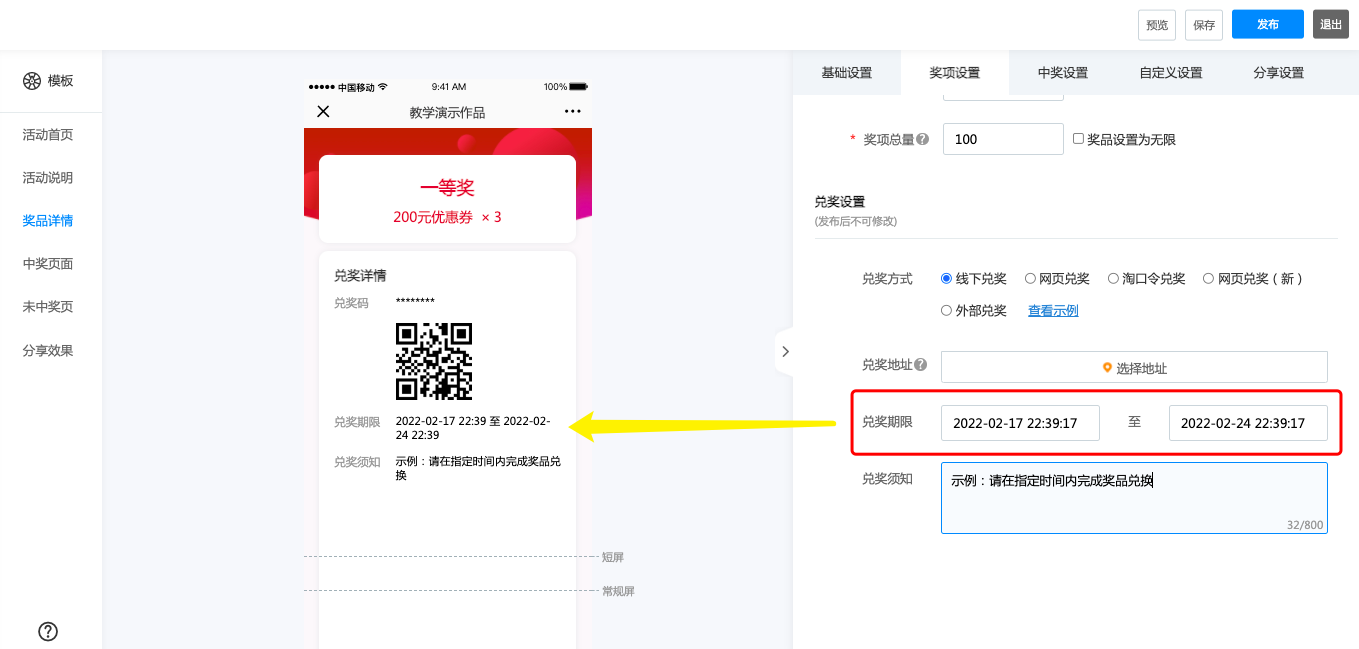Viewport: 1359px width, 649px height.
Task: Select the 线下兑奖 radio option
Action: [946, 279]
